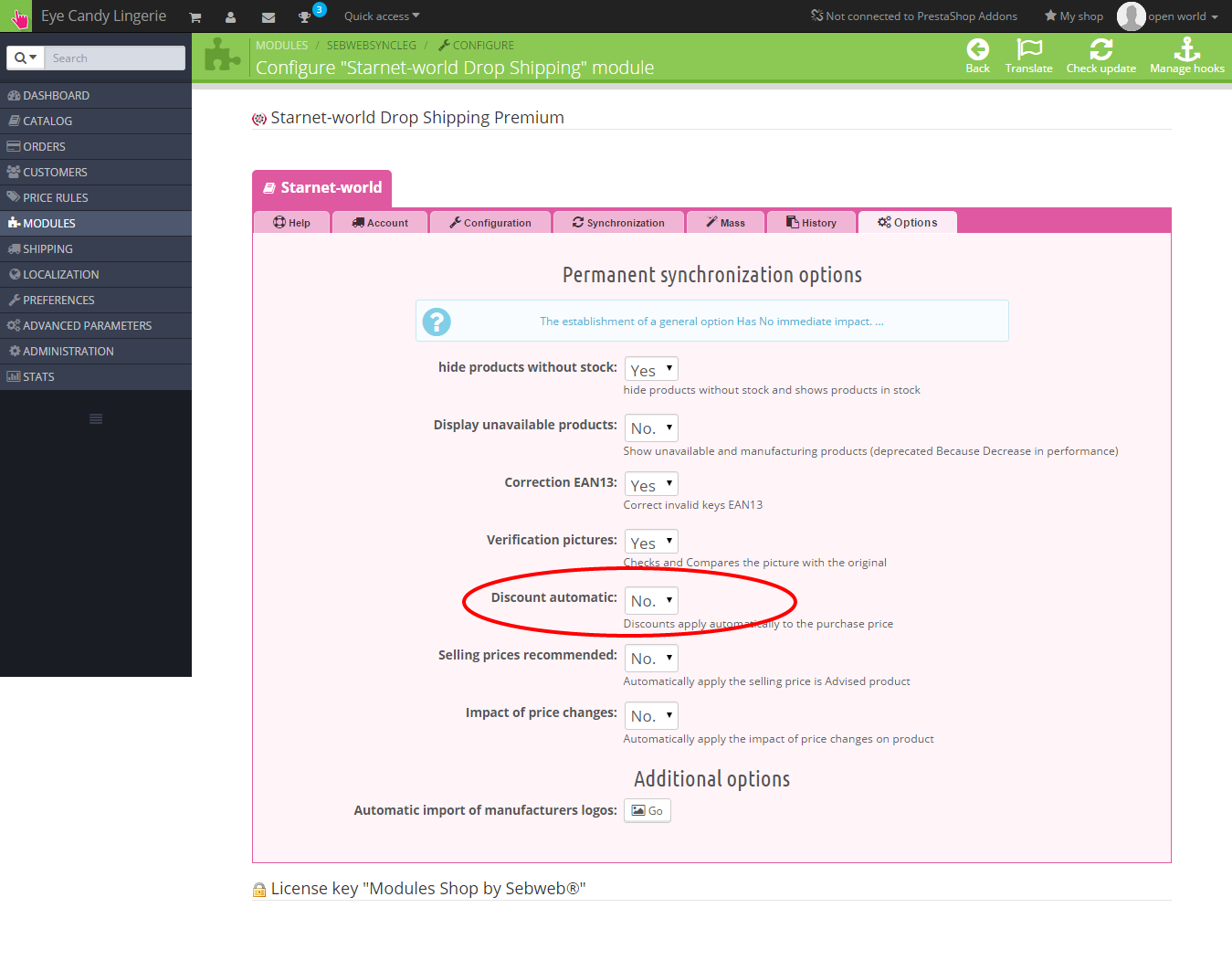Open the search type magnifier dropdown
Viewport: 1232px width, 971px height.
[26, 58]
